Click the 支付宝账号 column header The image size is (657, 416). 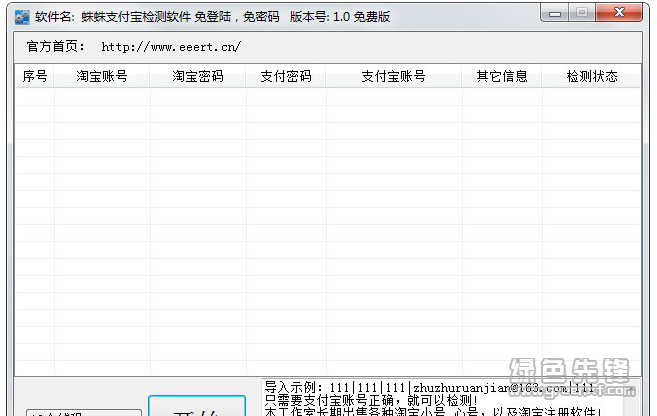(x=394, y=77)
